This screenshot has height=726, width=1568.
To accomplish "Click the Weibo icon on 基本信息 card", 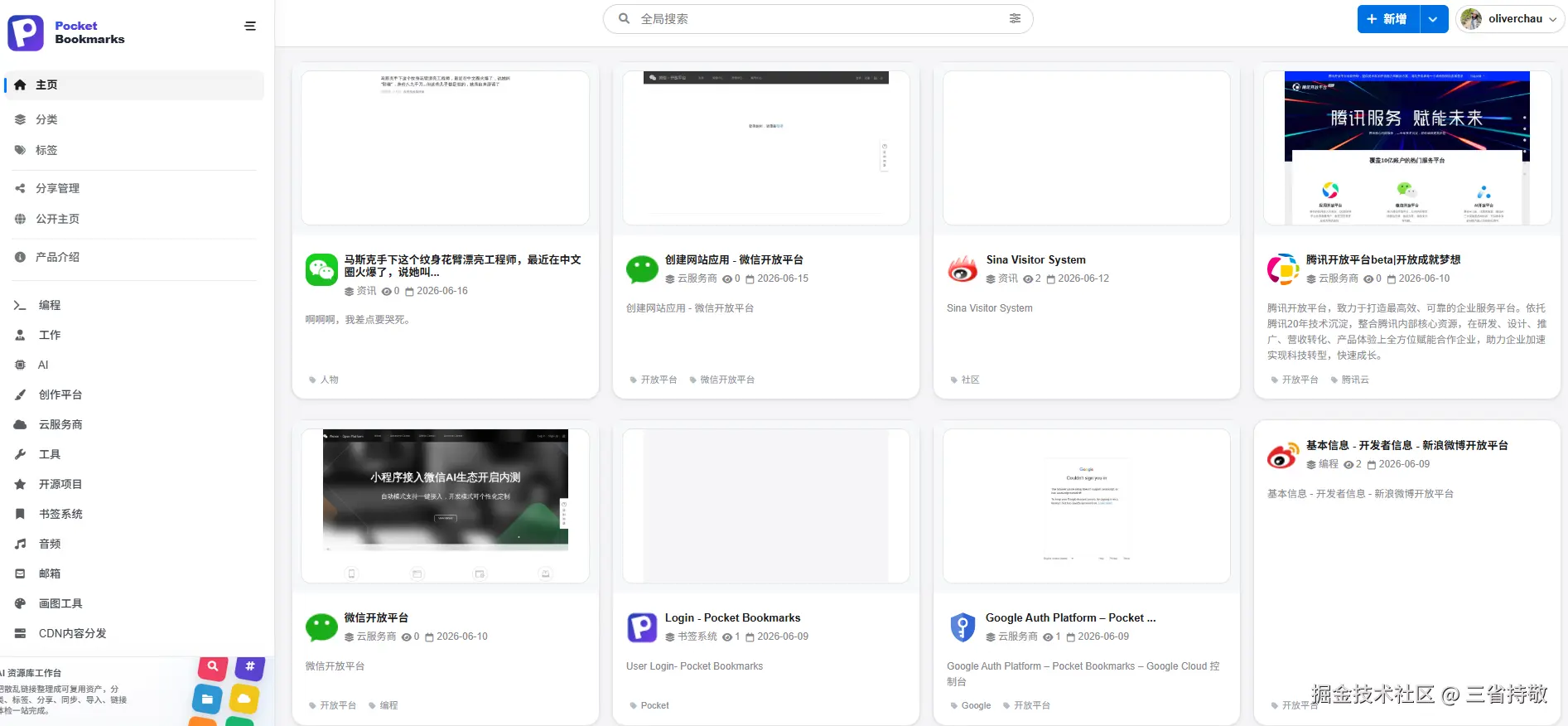I will (x=1283, y=455).
